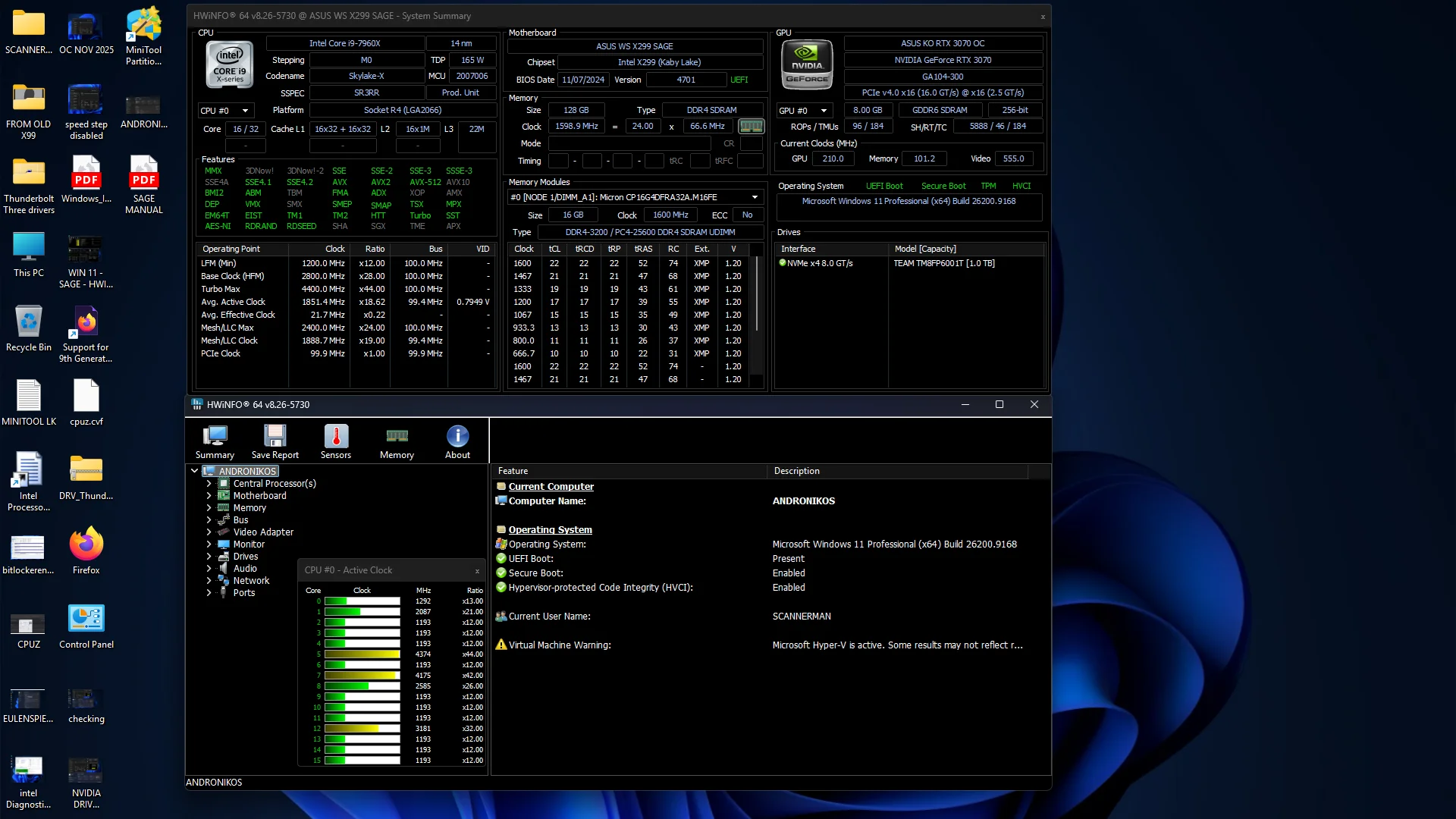Click the Avg. Active Clock row
1456x819 pixels.
point(345,302)
